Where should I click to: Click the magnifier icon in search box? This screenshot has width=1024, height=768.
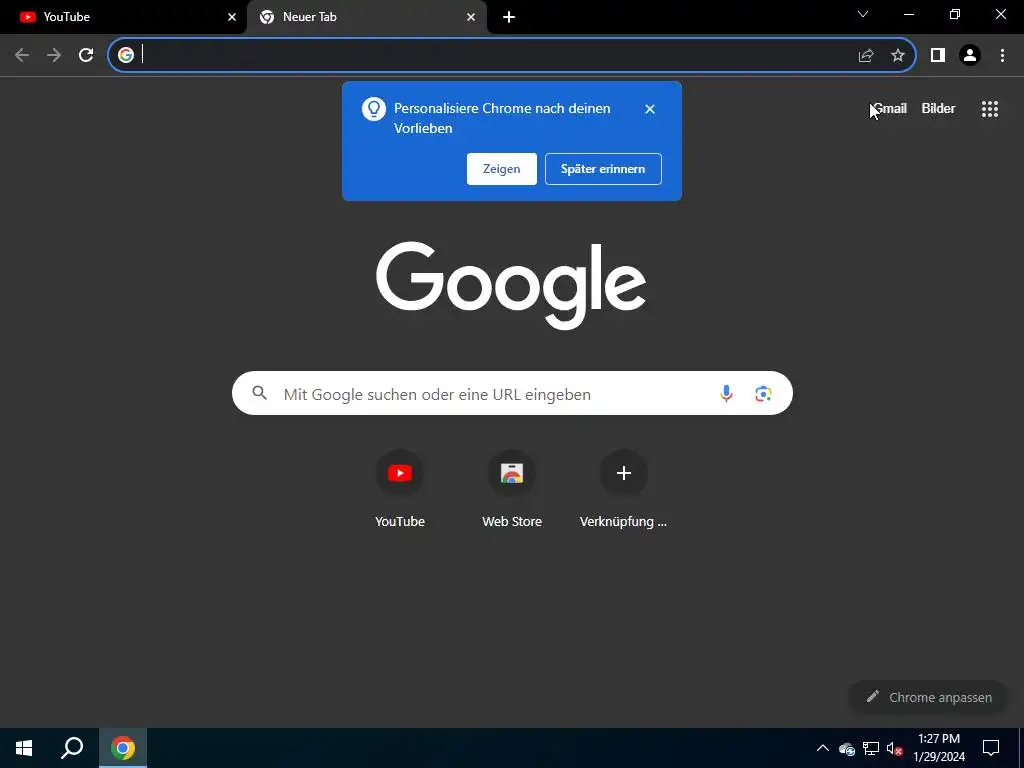pyautogui.click(x=260, y=393)
